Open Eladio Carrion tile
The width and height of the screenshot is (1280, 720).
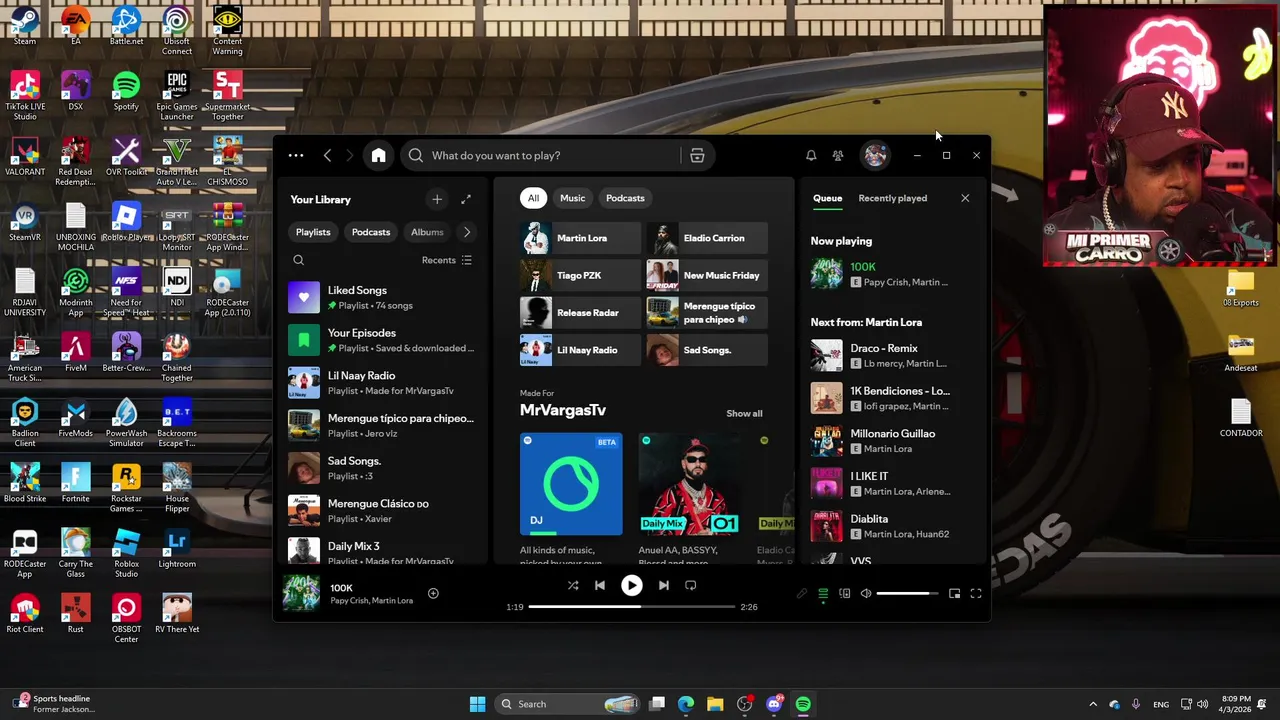707,238
